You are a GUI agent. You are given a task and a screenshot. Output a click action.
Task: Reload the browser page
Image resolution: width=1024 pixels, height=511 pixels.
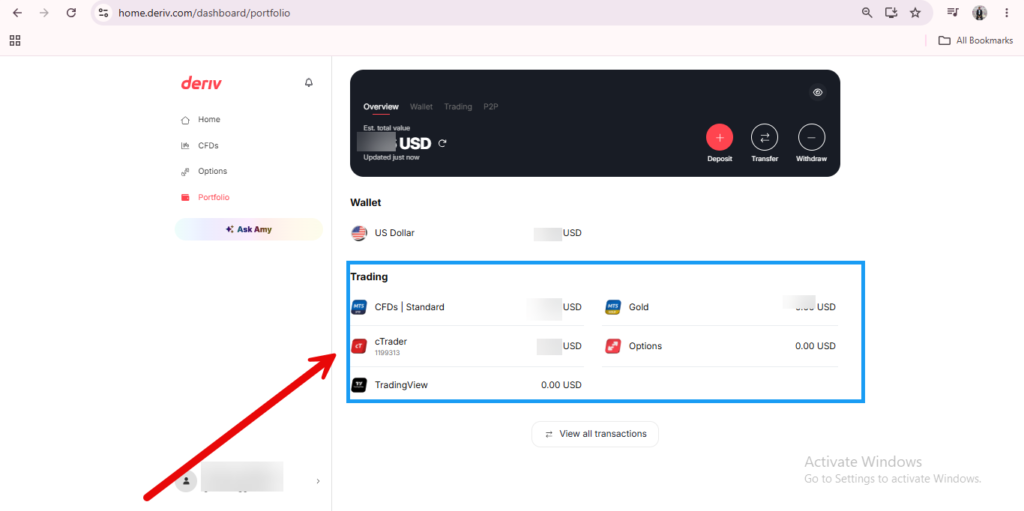[x=71, y=12]
